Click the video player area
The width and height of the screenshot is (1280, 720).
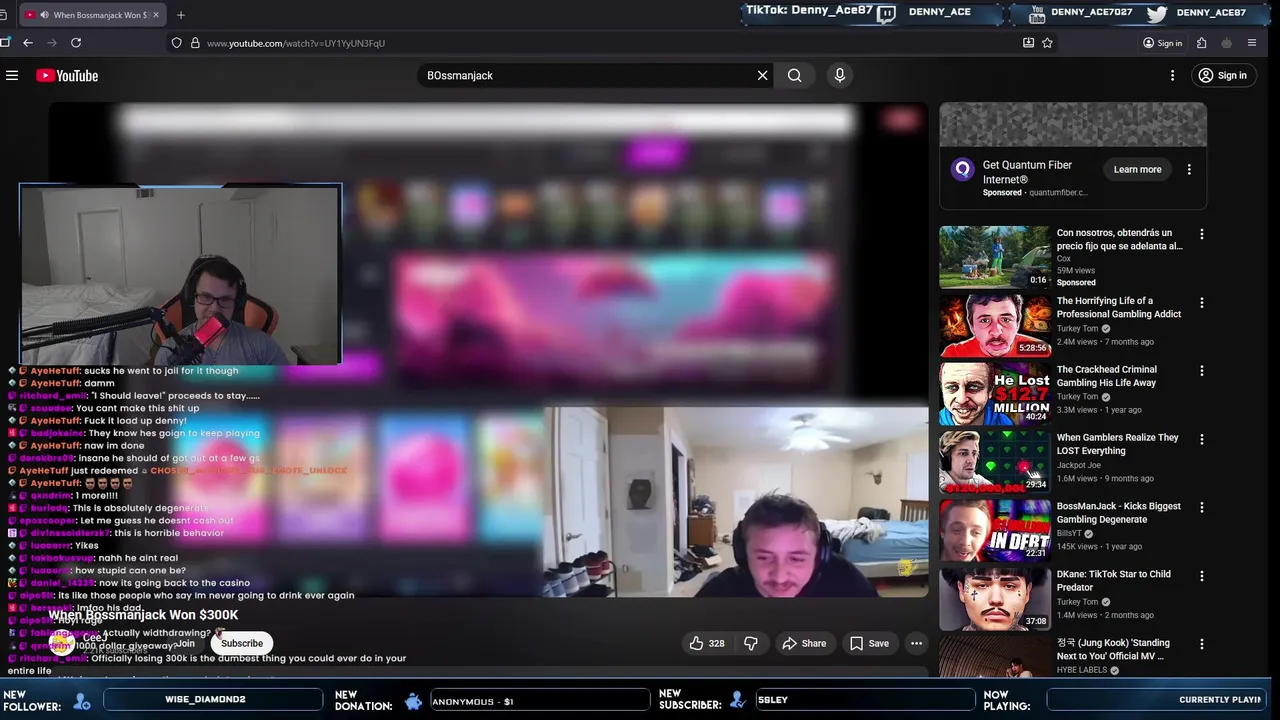coord(488,350)
